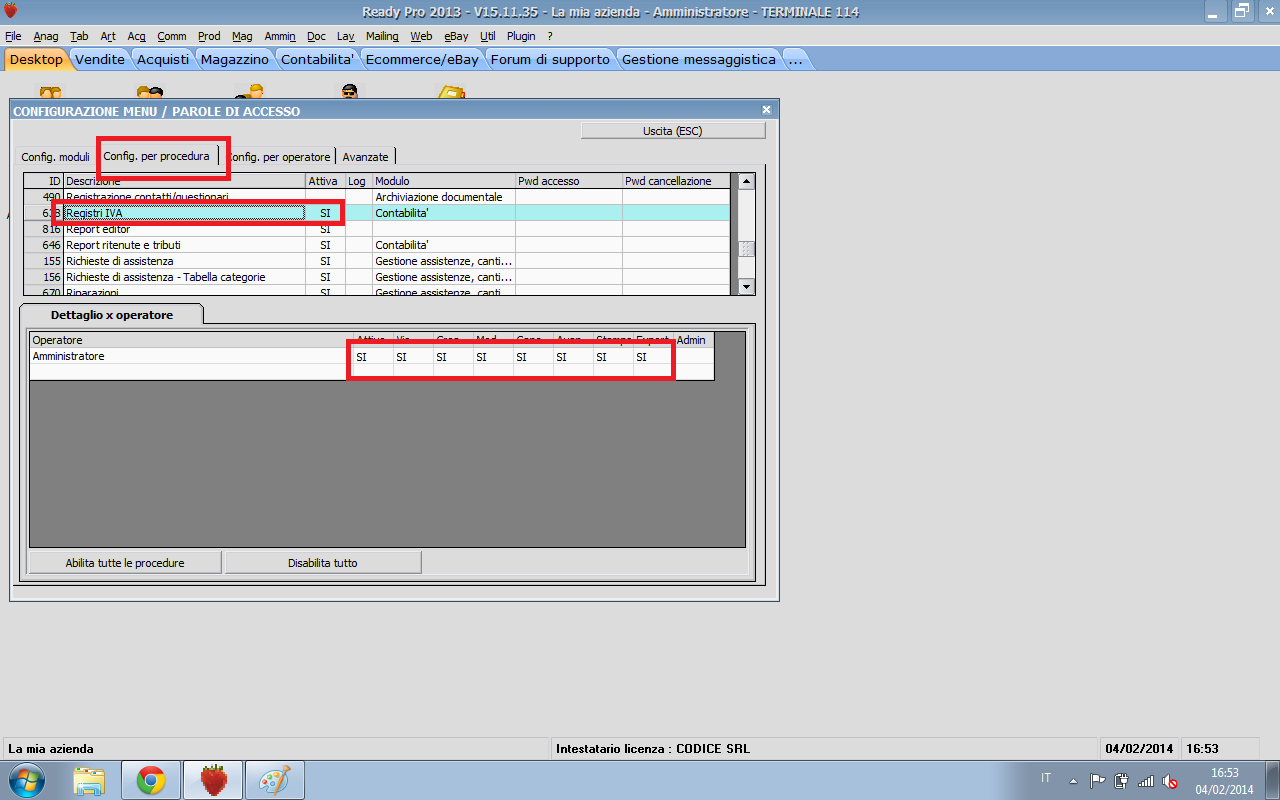1280x800 pixels.
Task: Open the network signal tray icon
Action: (x=1146, y=781)
